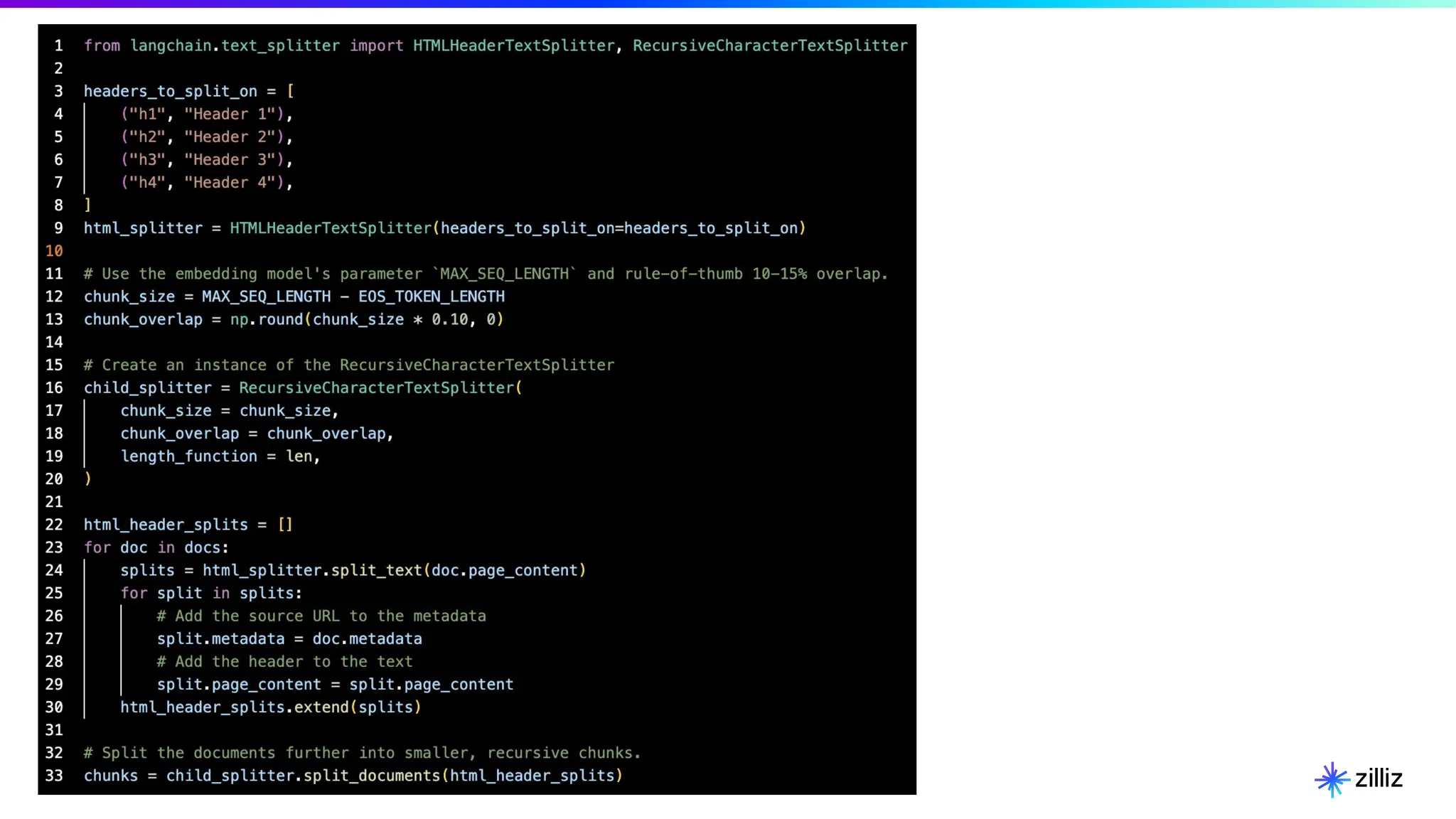Screen dimensions: 1456x819
Task: Click RecursiveCharacterTextSplitter in the import line
Action: 769,45
